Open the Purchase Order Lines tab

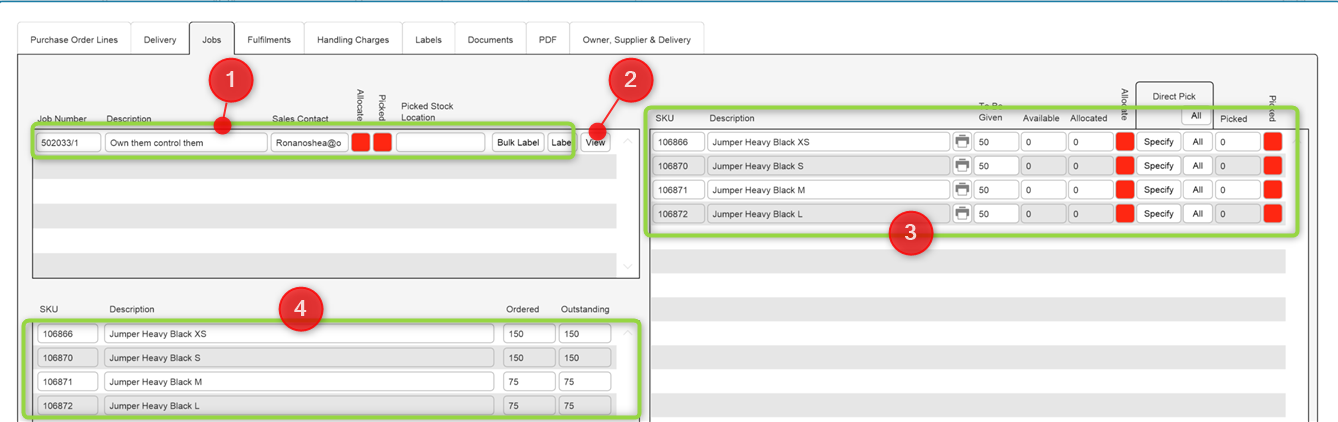(x=74, y=40)
